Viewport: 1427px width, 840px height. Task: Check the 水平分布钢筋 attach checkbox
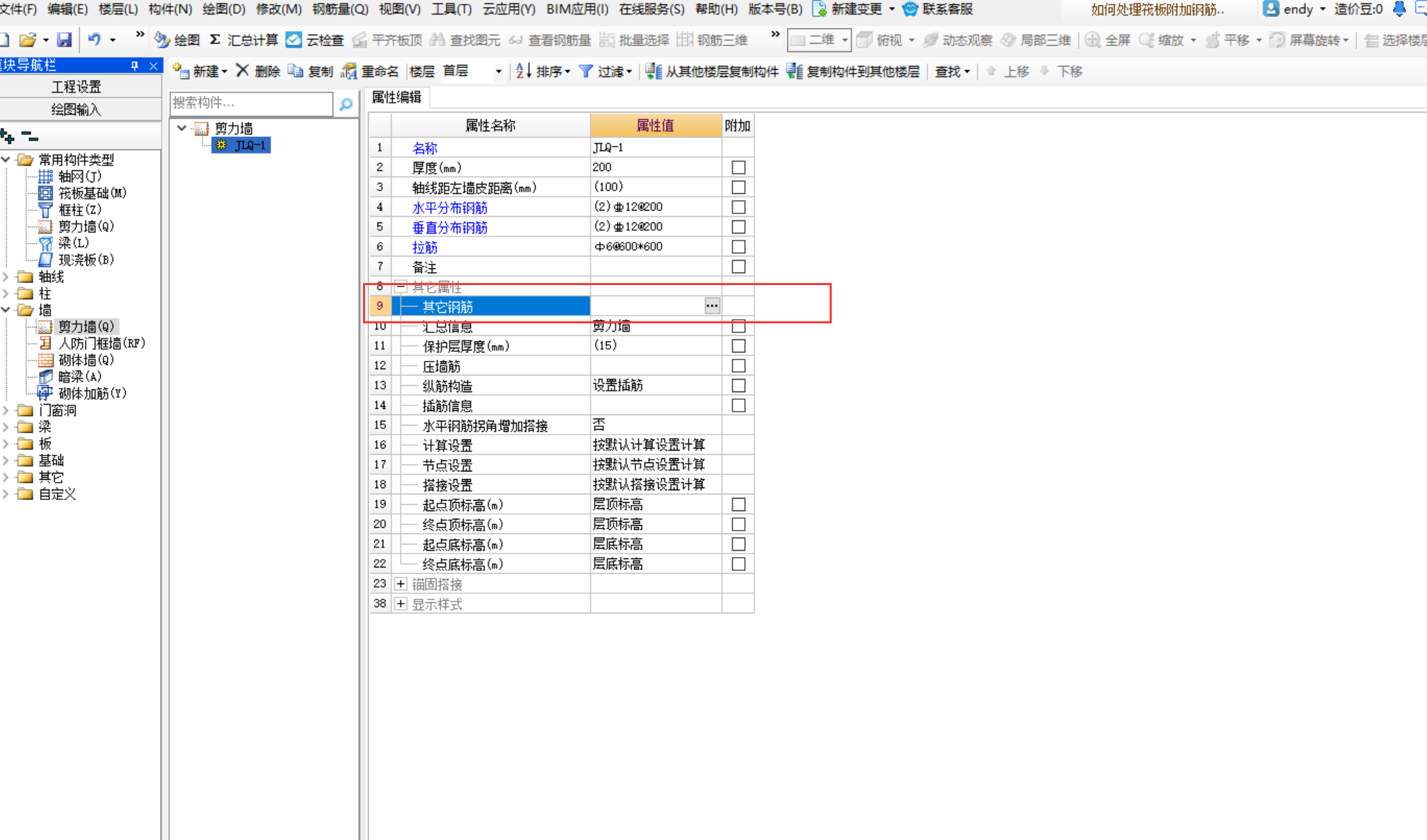739,207
